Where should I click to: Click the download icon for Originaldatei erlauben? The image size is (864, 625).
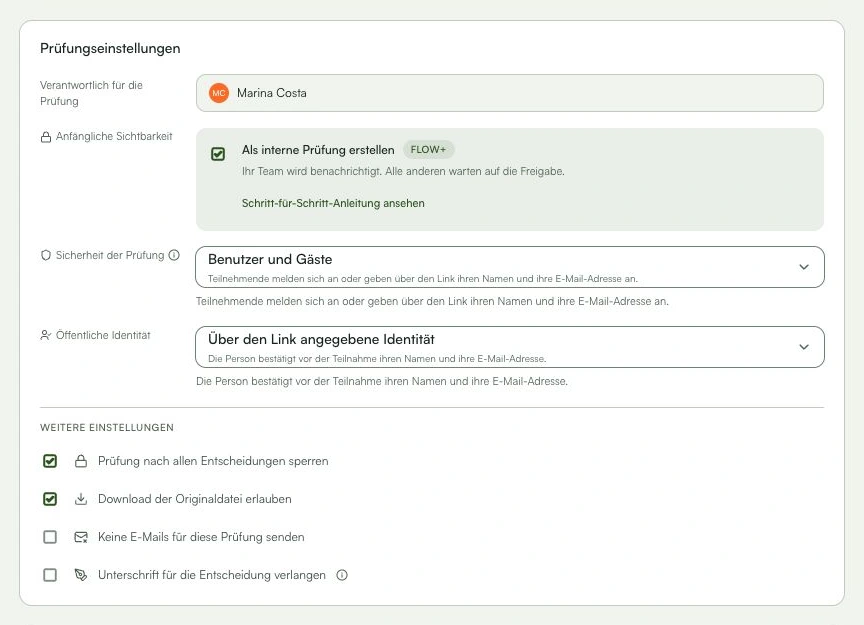point(81,499)
